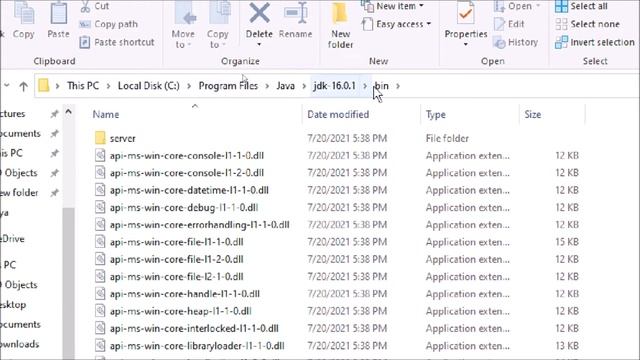Open Desktop in the navigation pane
640x360 pixels.
point(13,304)
